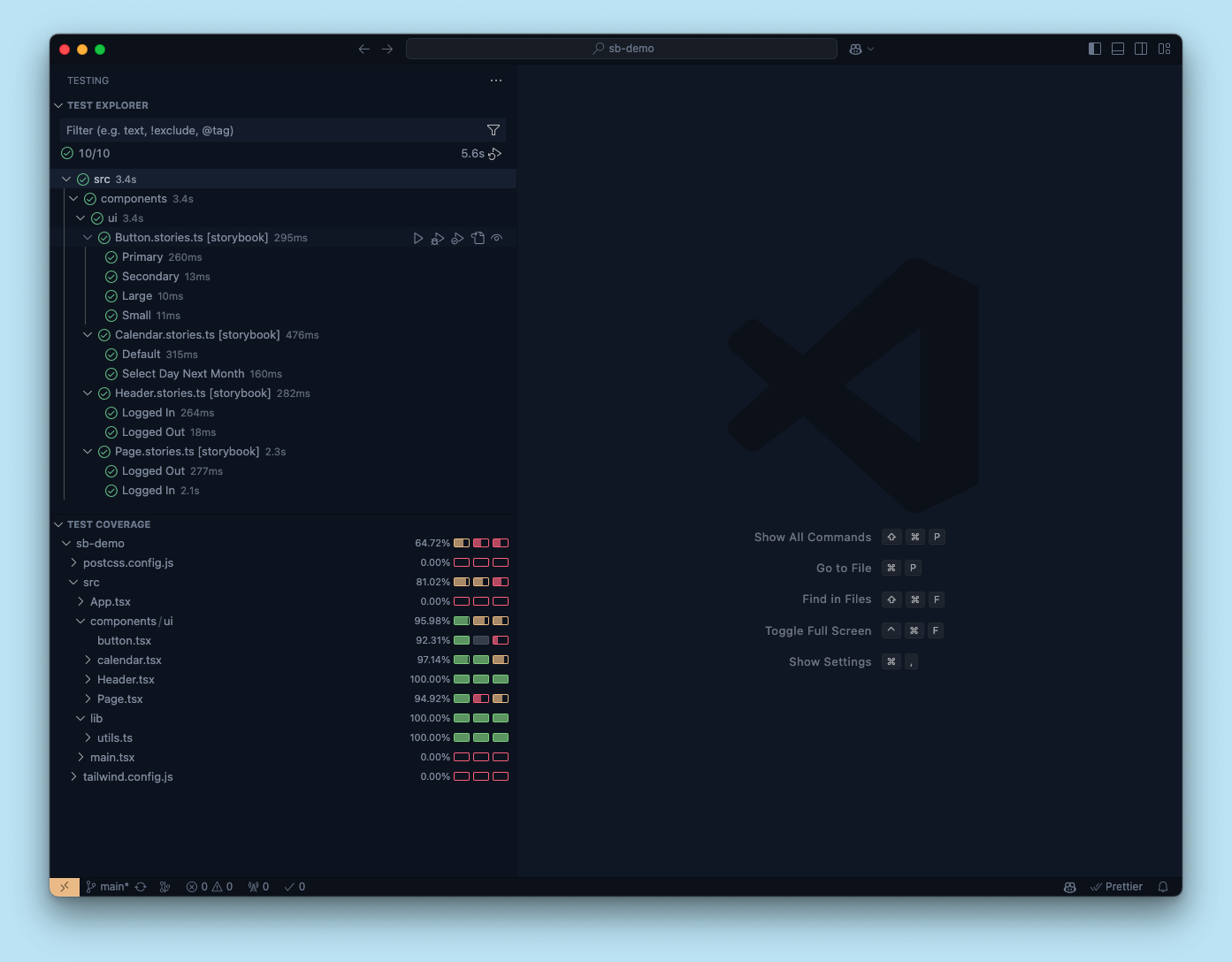This screenshot has width=1232, height=962.
Task: Run the Button.stories.ts tests
Action: [x=418, y=237]
